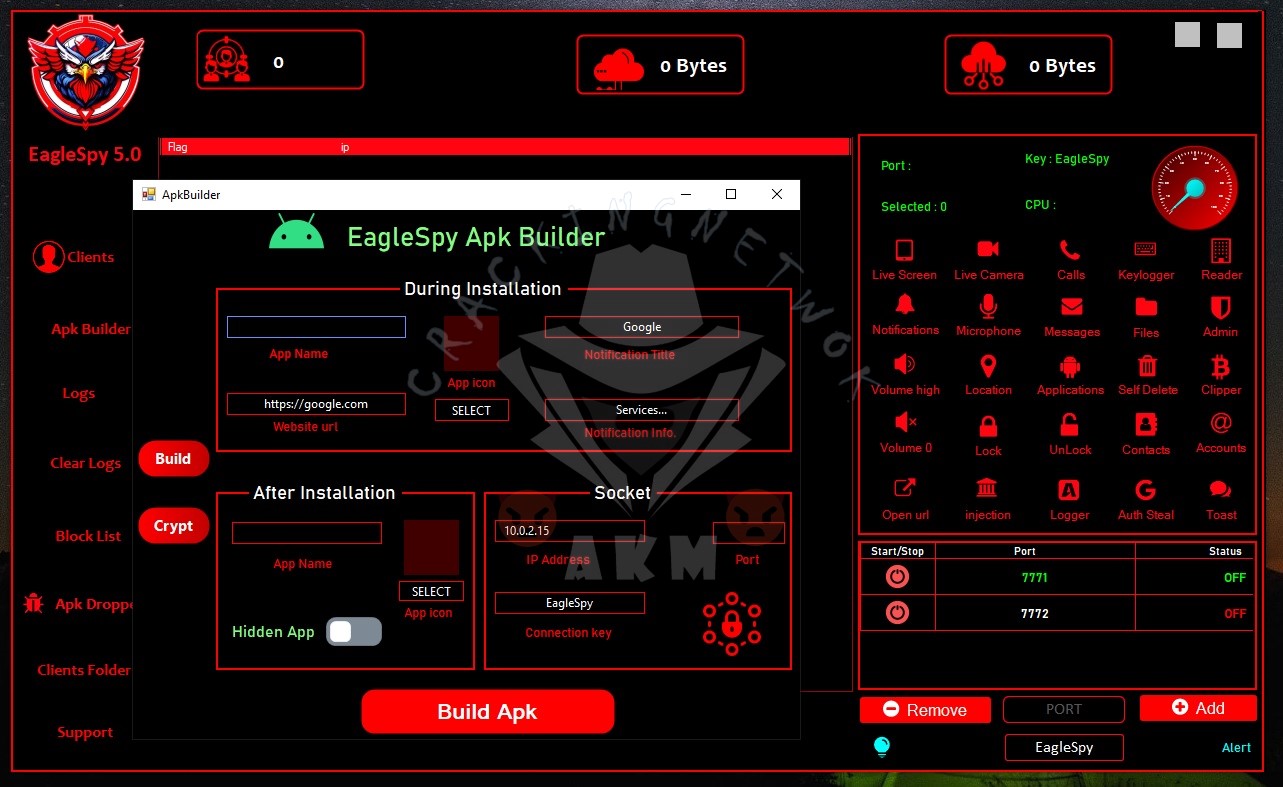Click the Live Camera icon
The width and height of the screenshot is (1283, 787).
click(x=988, y=250)
